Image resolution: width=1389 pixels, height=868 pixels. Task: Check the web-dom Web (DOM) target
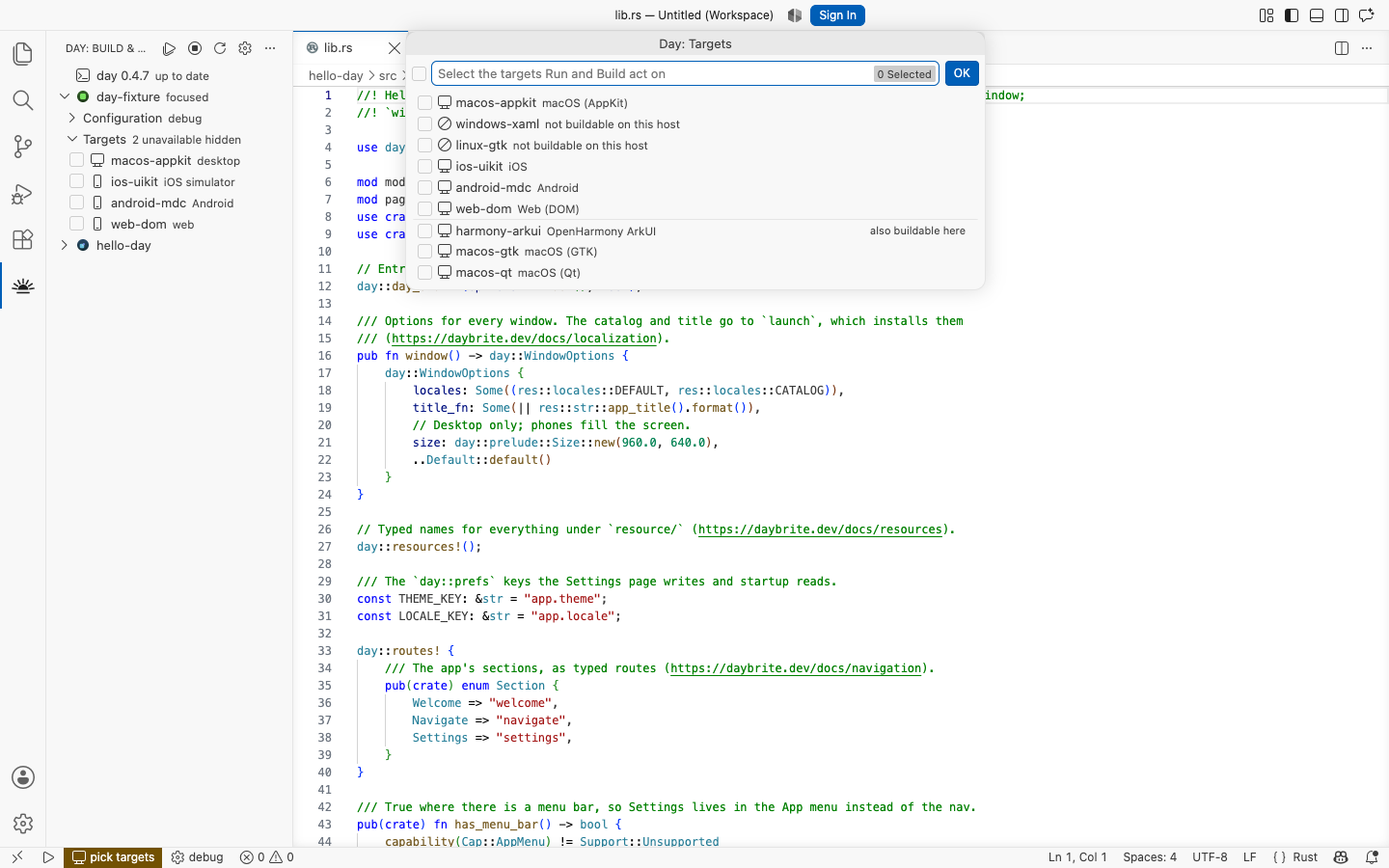tap(424, 209)
